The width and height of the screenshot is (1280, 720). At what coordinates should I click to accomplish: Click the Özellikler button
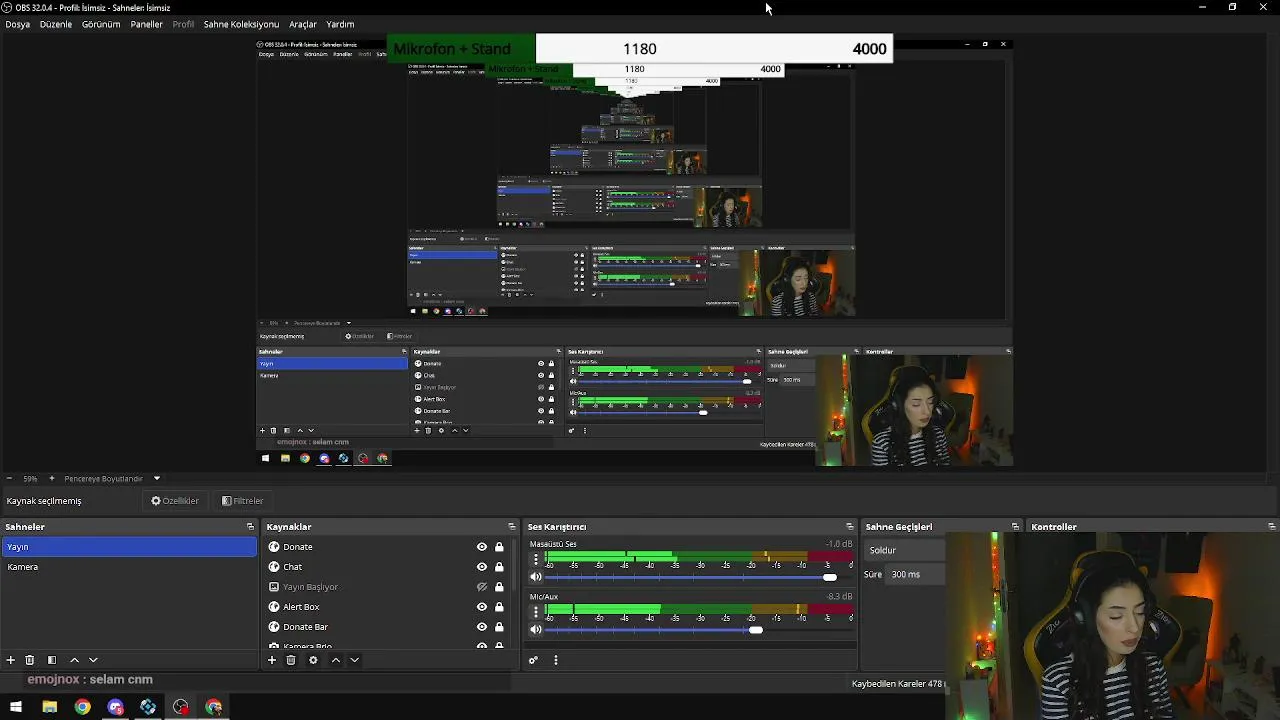pyautogui.click(x=175, y=501)
